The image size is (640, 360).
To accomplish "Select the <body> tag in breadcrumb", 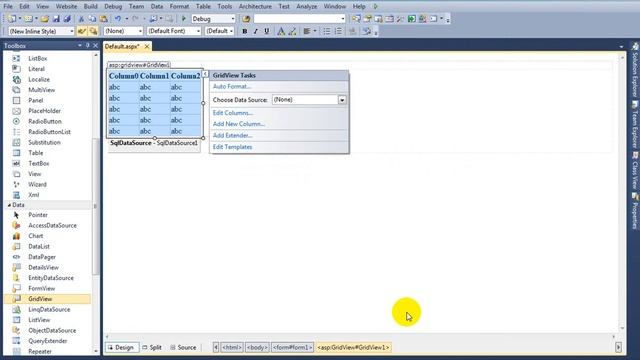I will (257, 347).
